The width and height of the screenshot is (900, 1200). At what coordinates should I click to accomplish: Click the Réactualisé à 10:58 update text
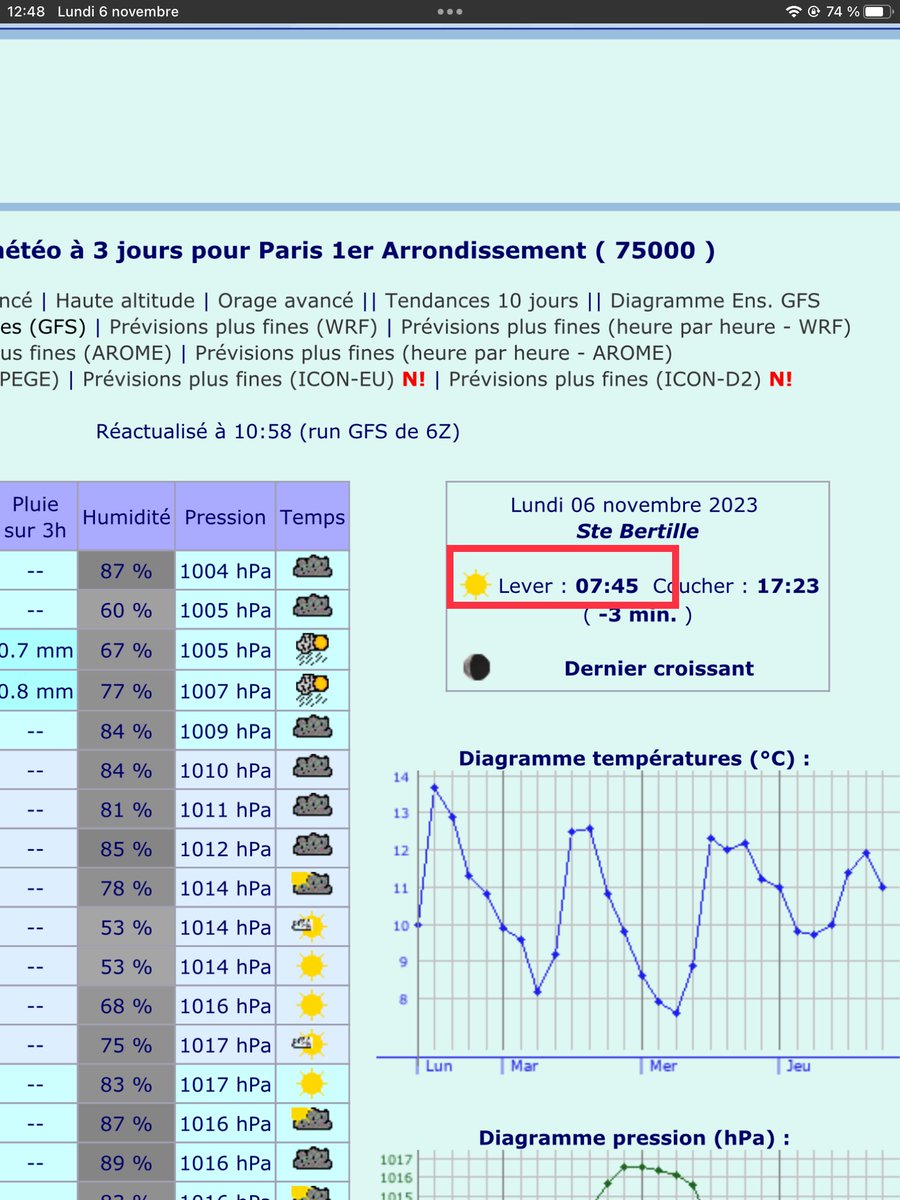point(278,432)
